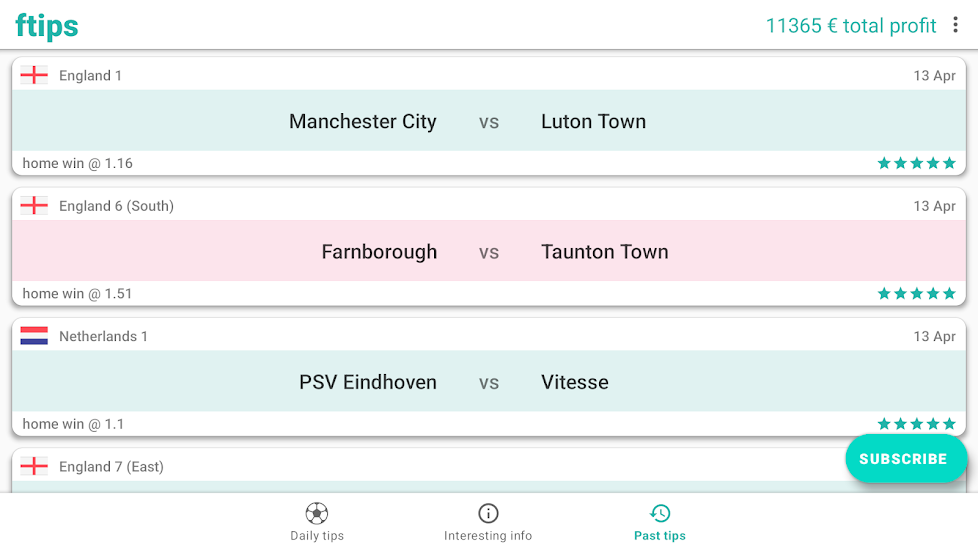
Task: Open Manchester City vs Luton Town match
Action: point(488,121)
